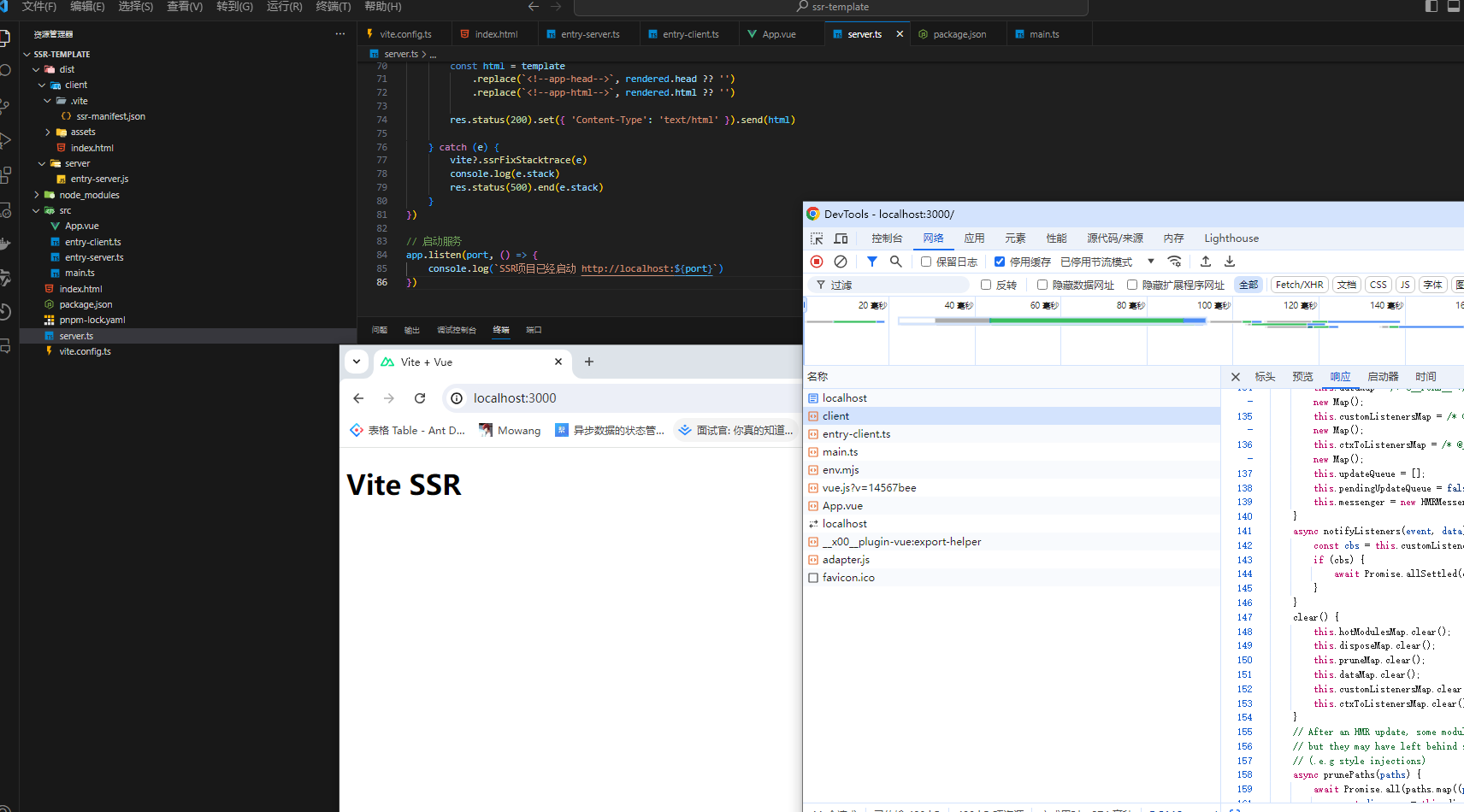The width and height of the screenshot is (1464, 812).
Task: Open the Docker view in the activity bar
Action: coord(5,244)
